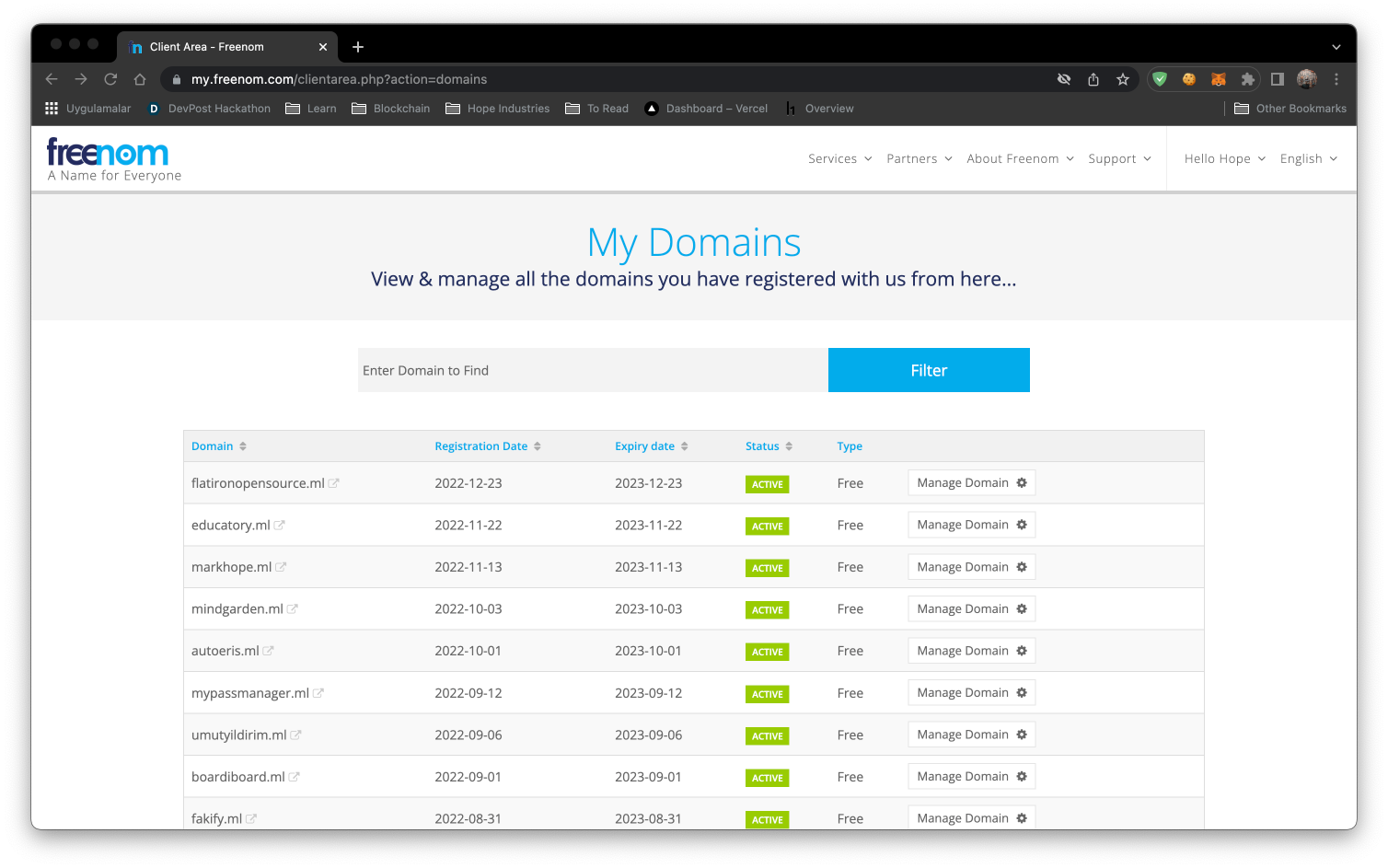Click external link icon beside markhope.ml
Image resolution: width=1388 pixels, height=868 pixels.
pyautogui.click(x=282, y=565)
